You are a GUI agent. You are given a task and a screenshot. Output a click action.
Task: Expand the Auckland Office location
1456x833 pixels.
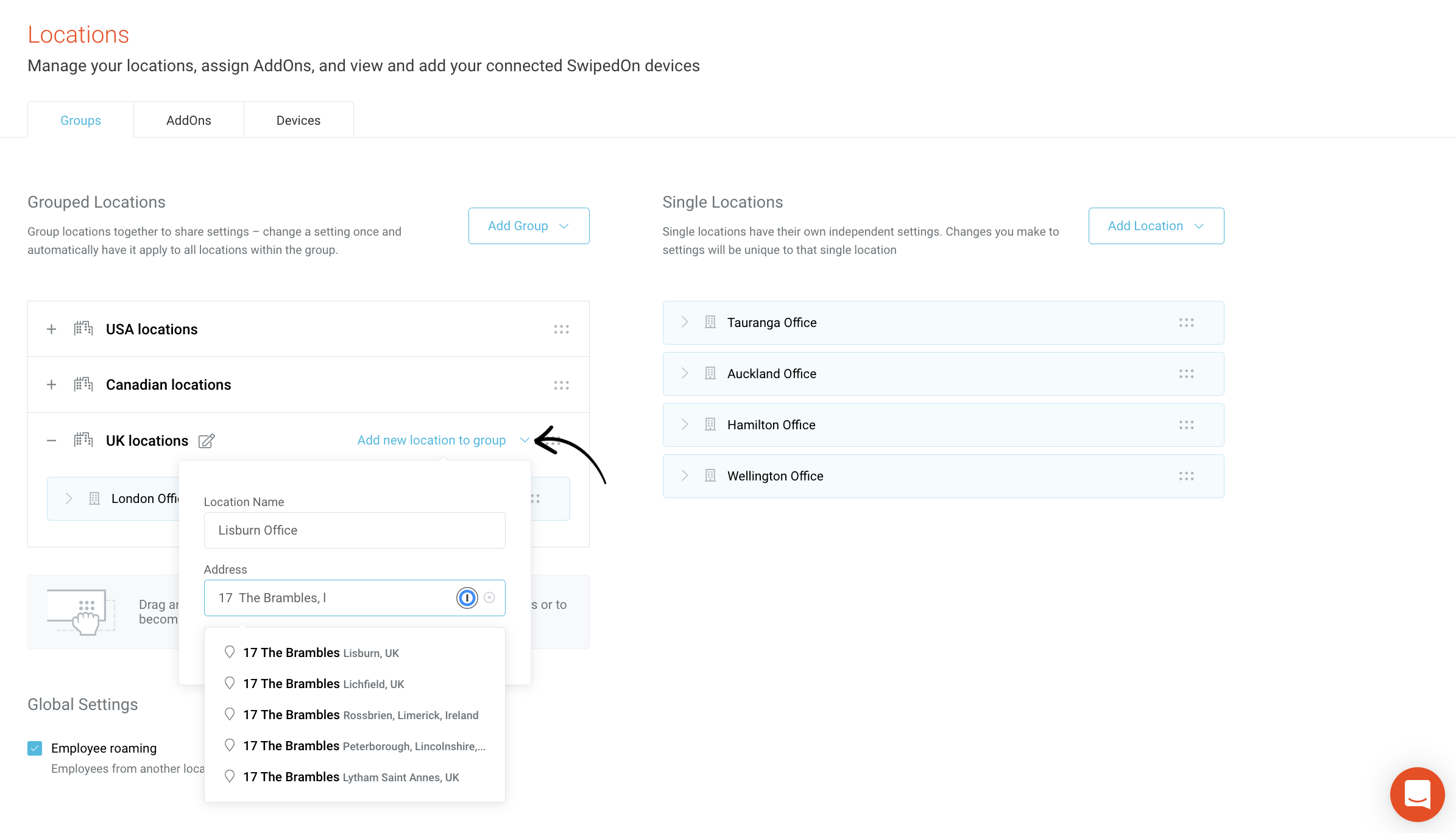(x=685, y=374)
